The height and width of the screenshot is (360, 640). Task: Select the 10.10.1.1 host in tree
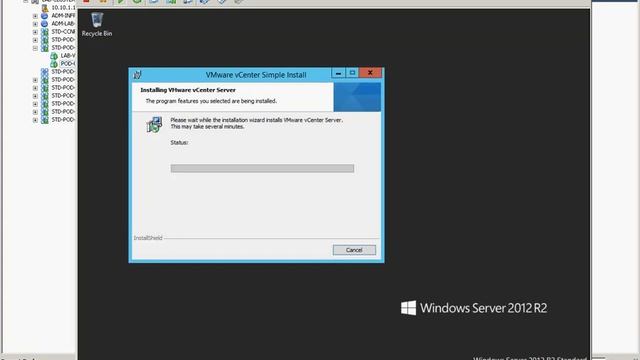tap(63, 8)
